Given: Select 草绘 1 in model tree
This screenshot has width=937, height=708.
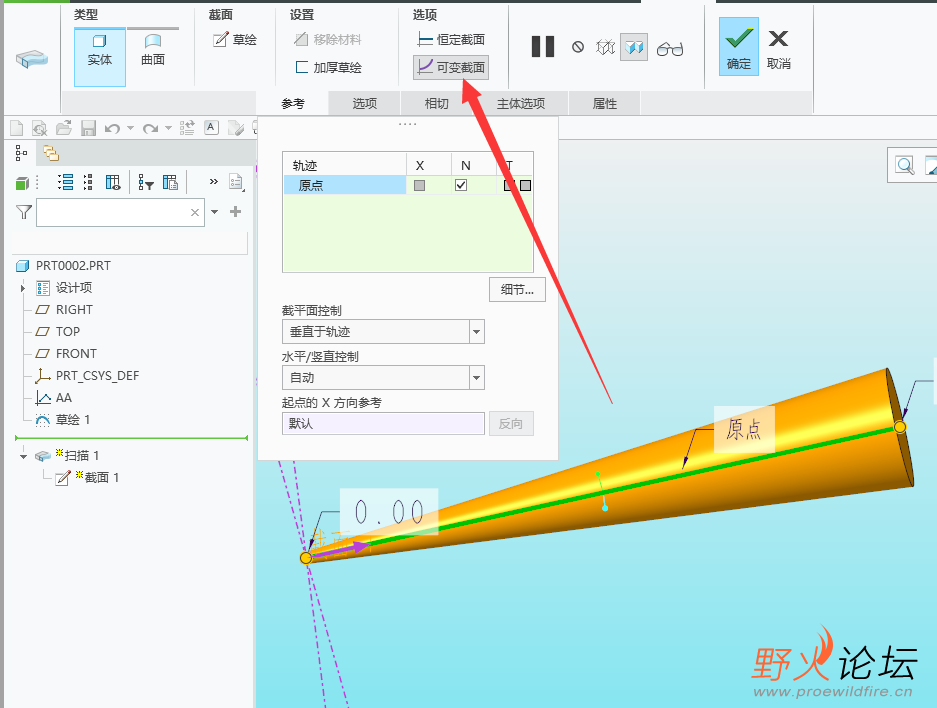Looking at the screenshot, I should (72, 420).
